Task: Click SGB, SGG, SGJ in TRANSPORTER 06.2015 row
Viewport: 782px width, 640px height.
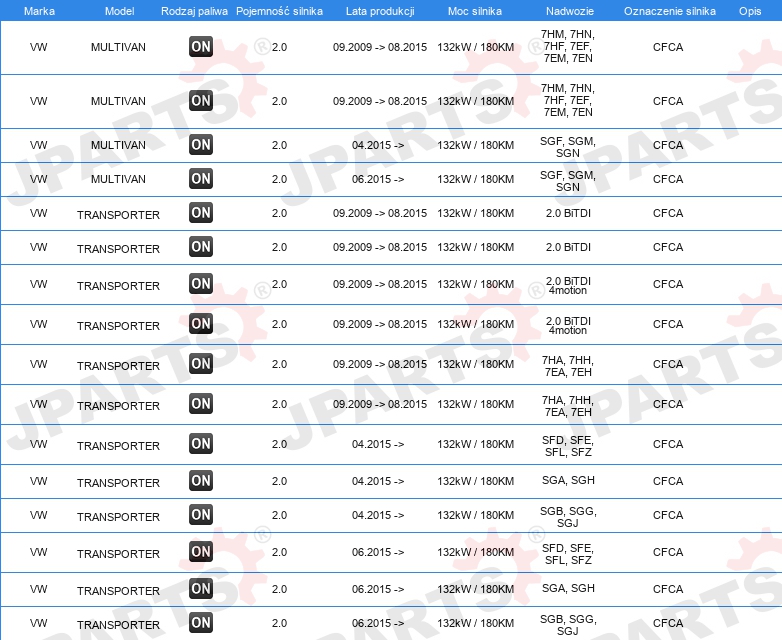Action: (x=568, y=625)
